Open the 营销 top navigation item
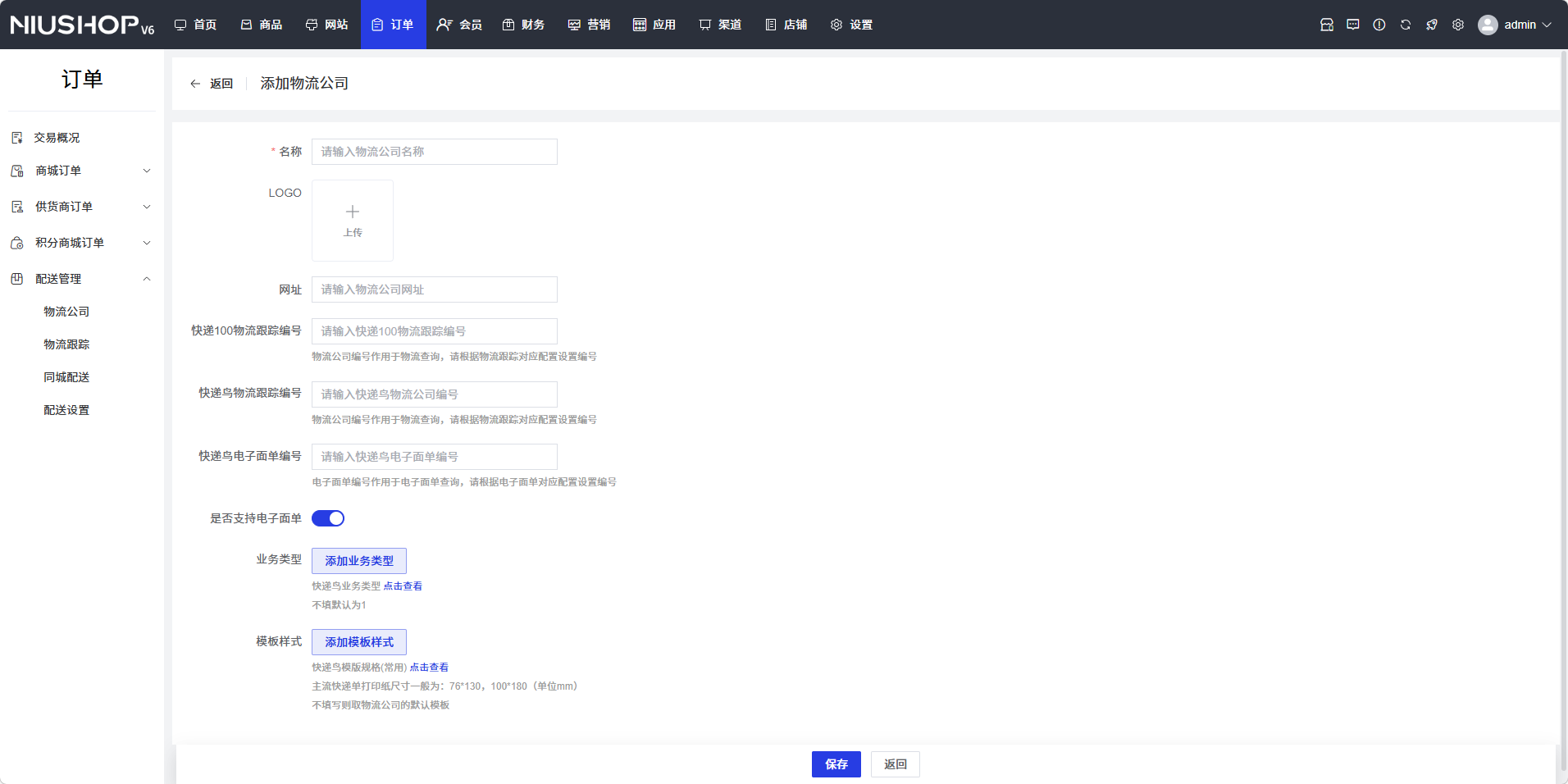Viewport: 1568px width, 784px height. tap(589, 25)
